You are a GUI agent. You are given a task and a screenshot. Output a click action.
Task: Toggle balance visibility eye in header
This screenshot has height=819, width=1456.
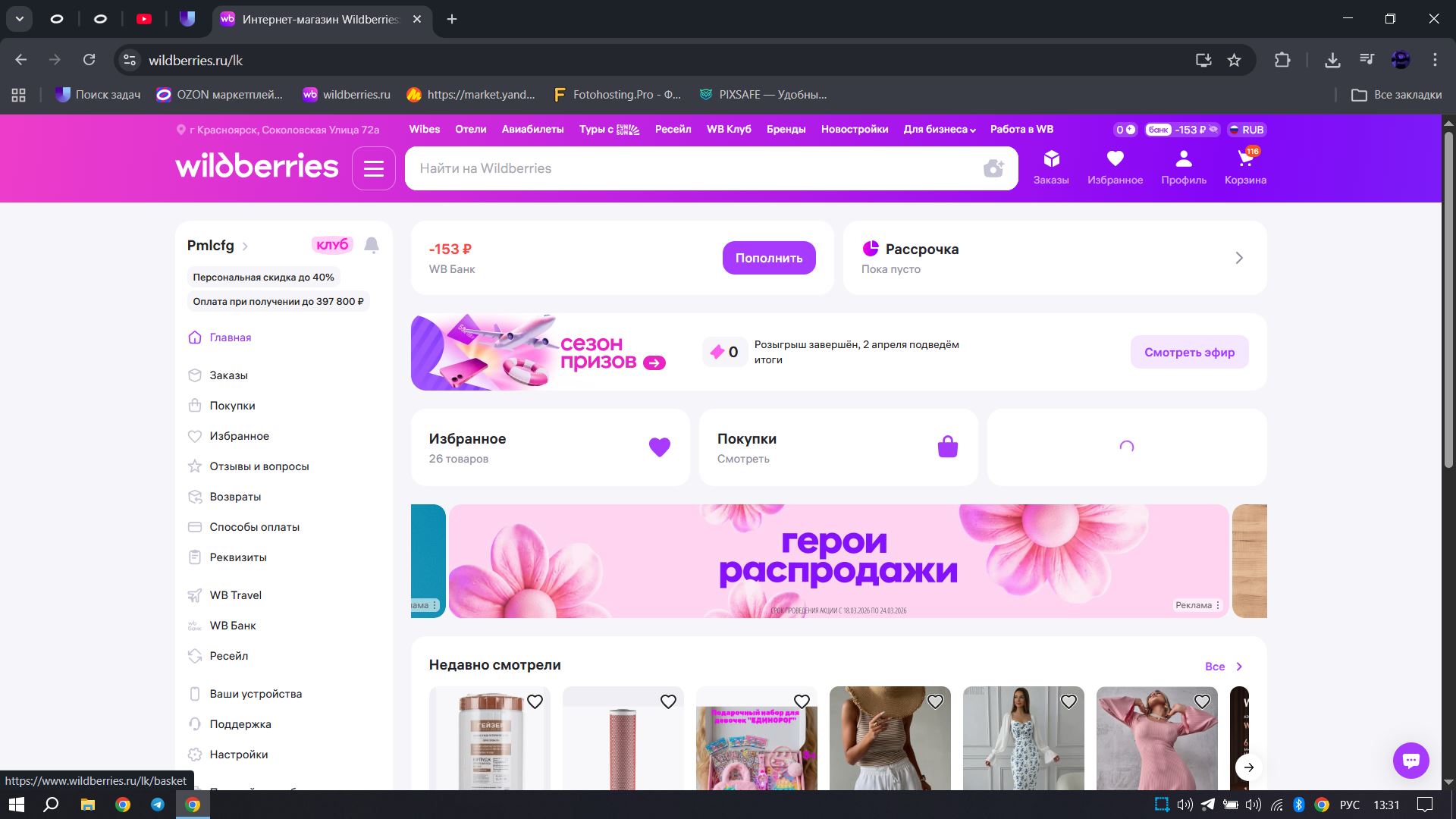coord(1213,130)
